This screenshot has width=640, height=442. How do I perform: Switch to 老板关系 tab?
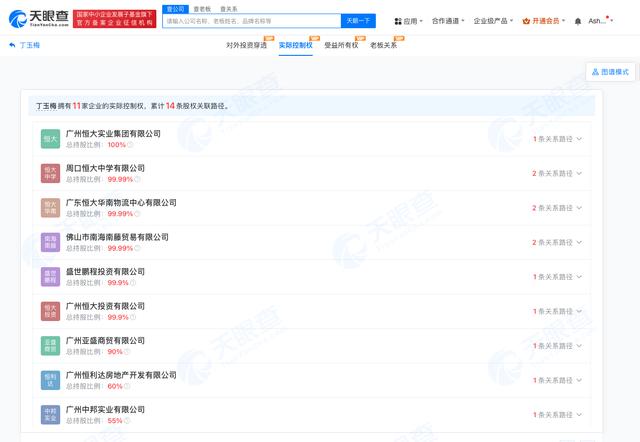coord(383,45)
